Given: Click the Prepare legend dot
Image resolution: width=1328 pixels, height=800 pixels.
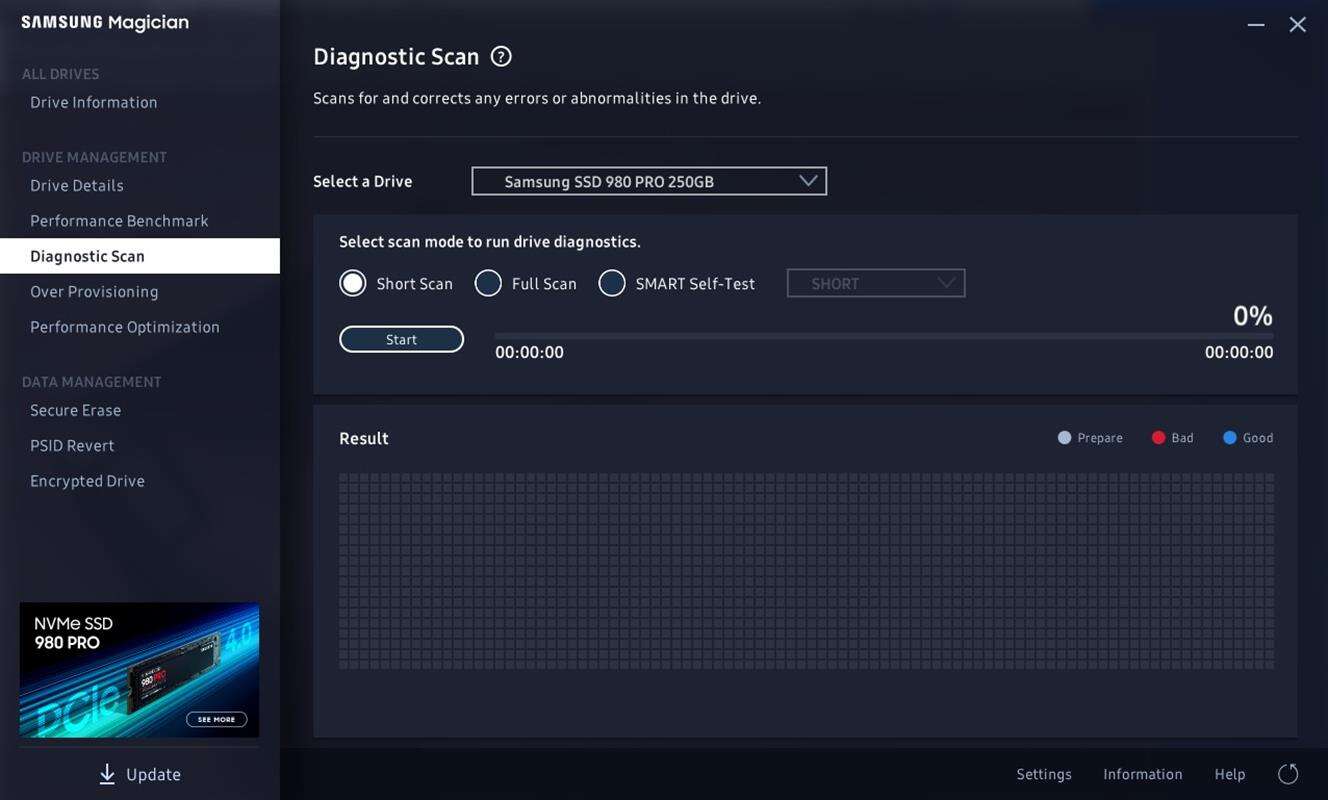Looking at the screenshot, I should point(1064,438).
